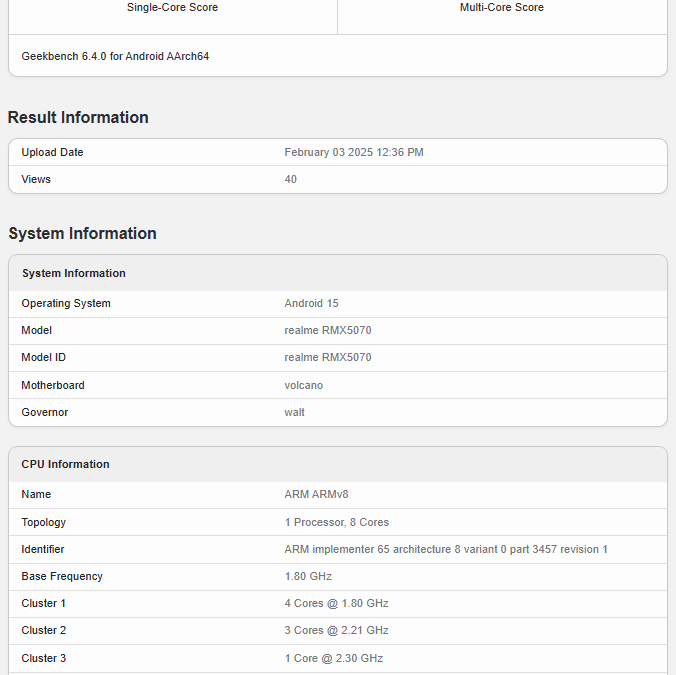Select the volcano motherboard value
The height and width of the screenshot is (675, 676).
(x=303, y=385)
